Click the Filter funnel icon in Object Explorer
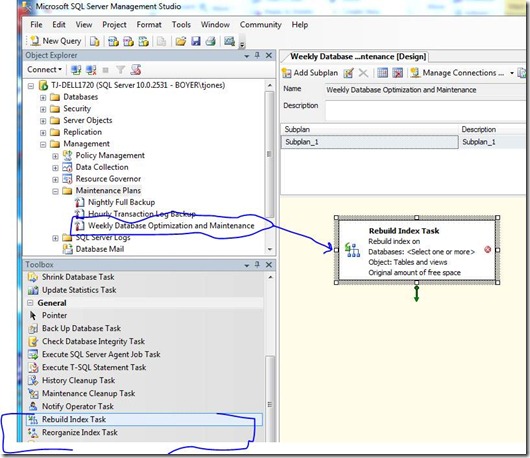The image size is (530, 458). [x=120, y=70]
